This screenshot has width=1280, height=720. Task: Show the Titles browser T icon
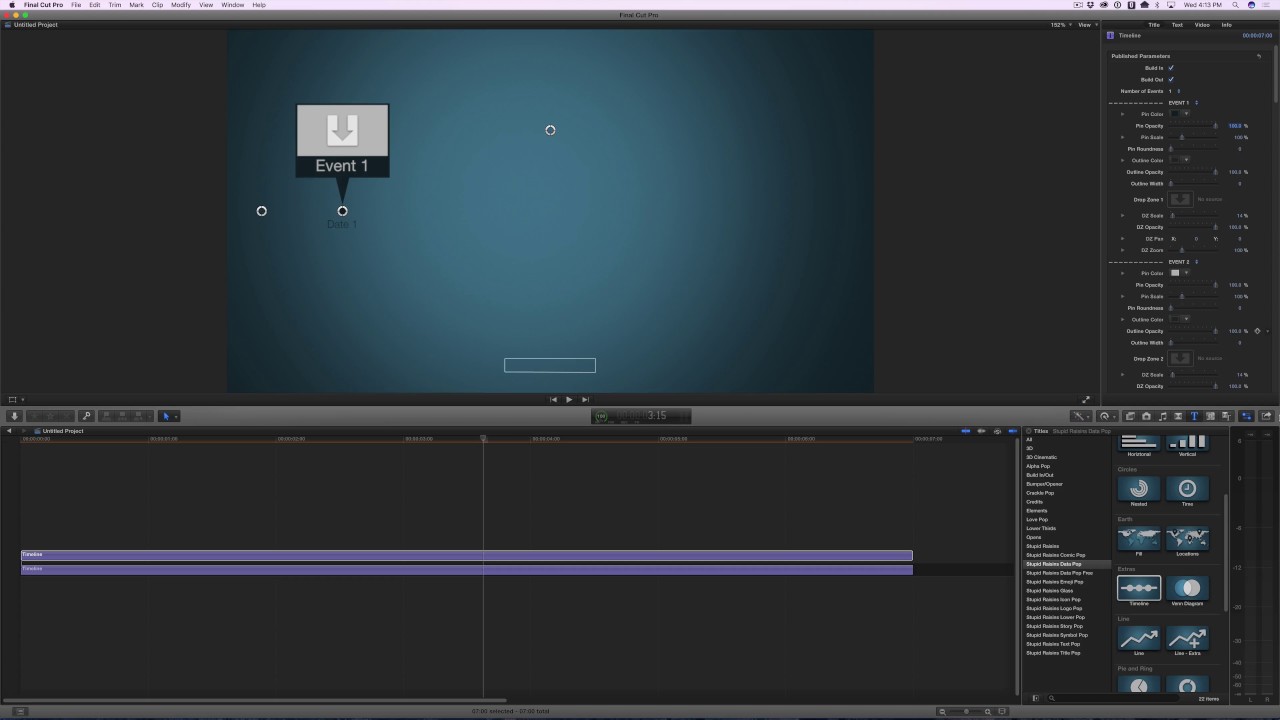tap(1194, 416)
